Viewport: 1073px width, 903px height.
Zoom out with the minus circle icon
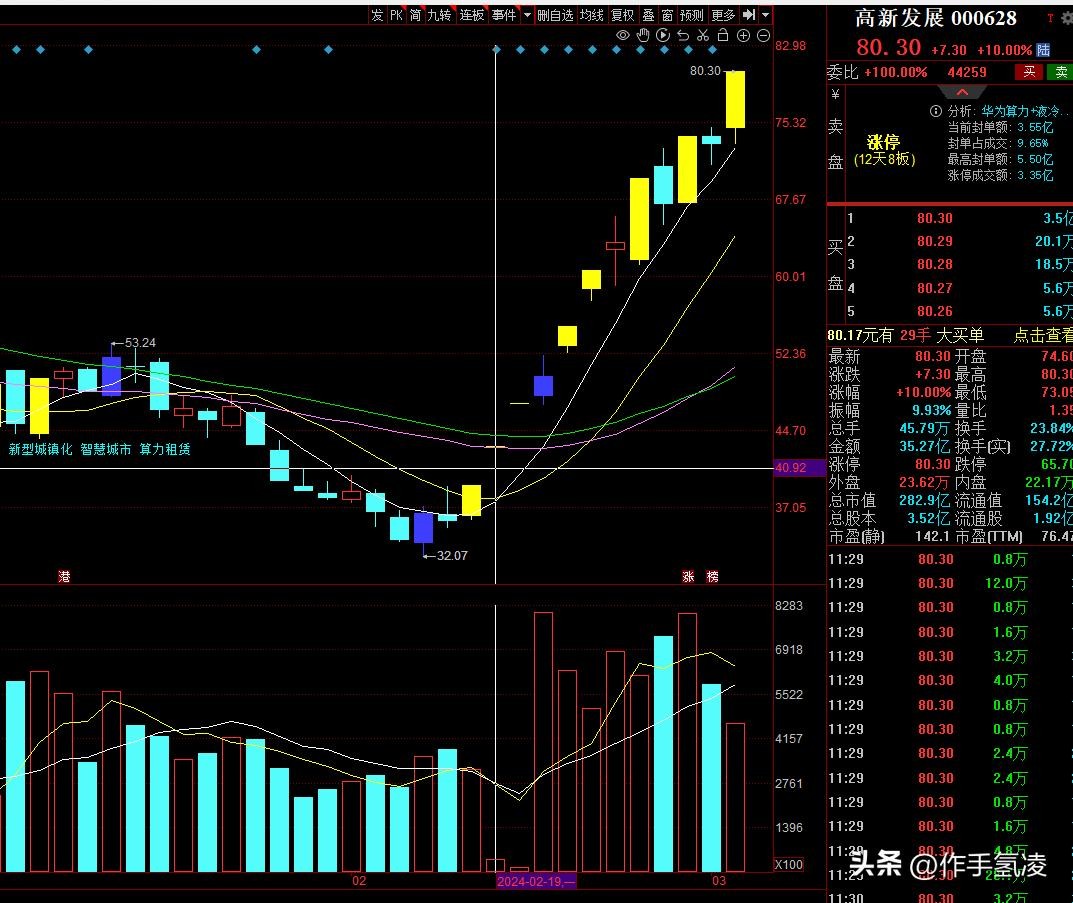(x=763, y=35)
